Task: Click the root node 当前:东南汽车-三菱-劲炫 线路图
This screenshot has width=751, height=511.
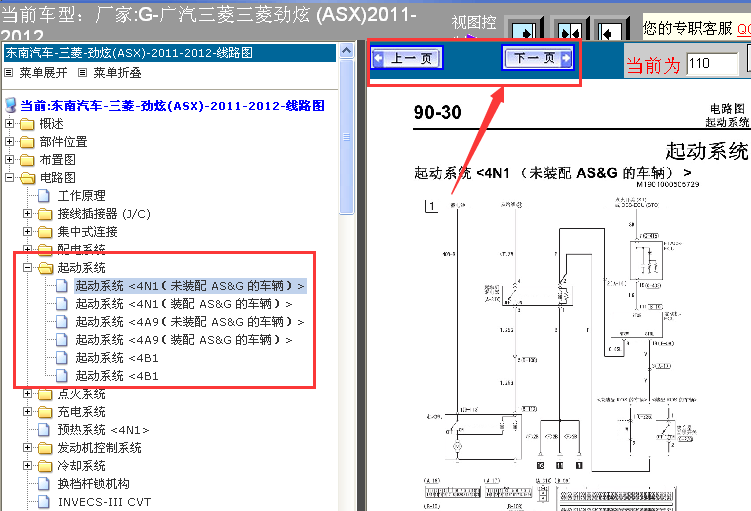Action: coord(172,105)
